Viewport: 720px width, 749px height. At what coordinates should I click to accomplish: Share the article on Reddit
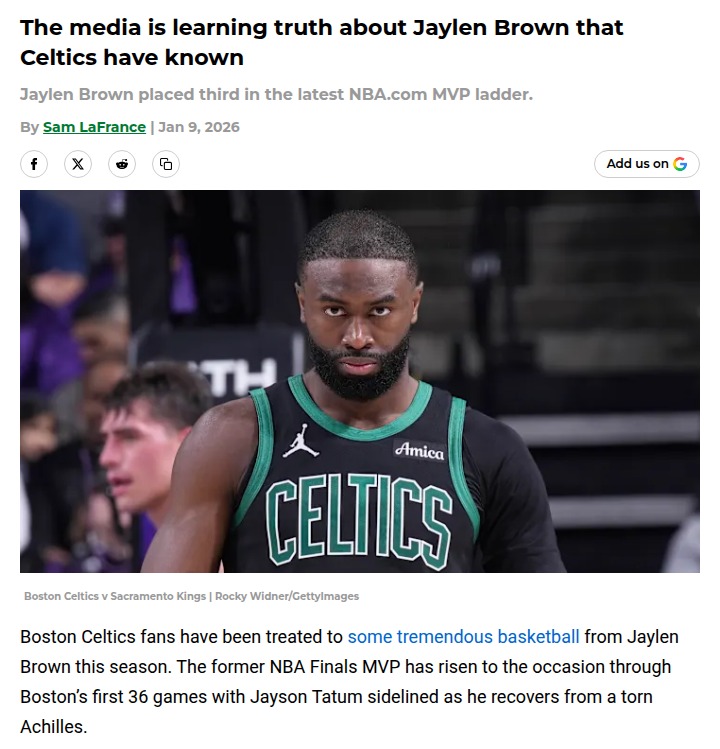pyautogui.click(x=122, y=164)
